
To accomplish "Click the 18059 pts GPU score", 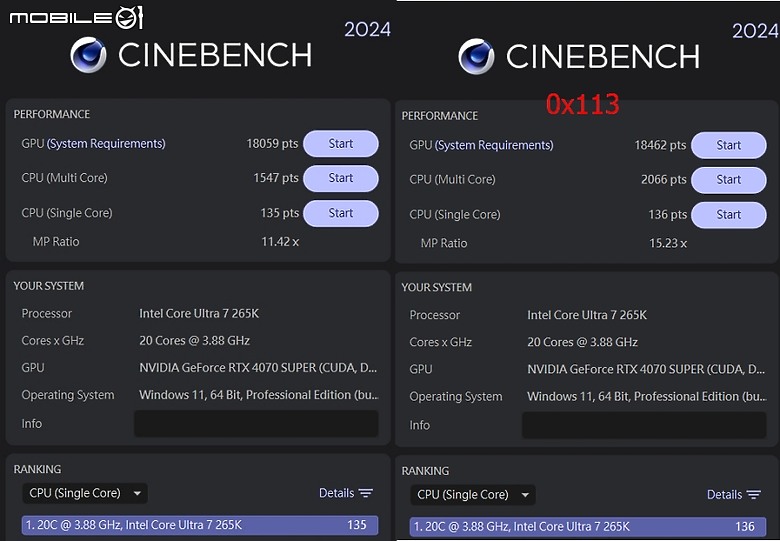I will pos(272,144).
